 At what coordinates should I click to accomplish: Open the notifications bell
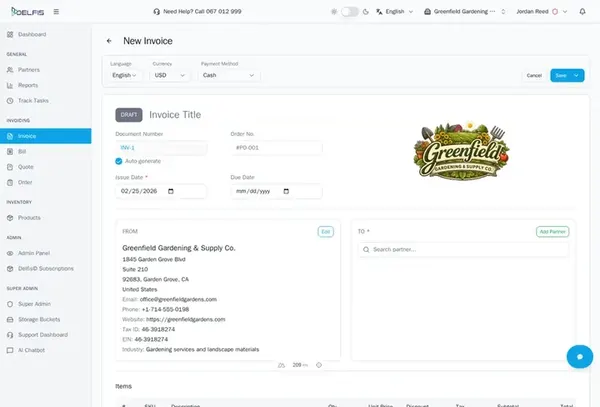[582, 11]
